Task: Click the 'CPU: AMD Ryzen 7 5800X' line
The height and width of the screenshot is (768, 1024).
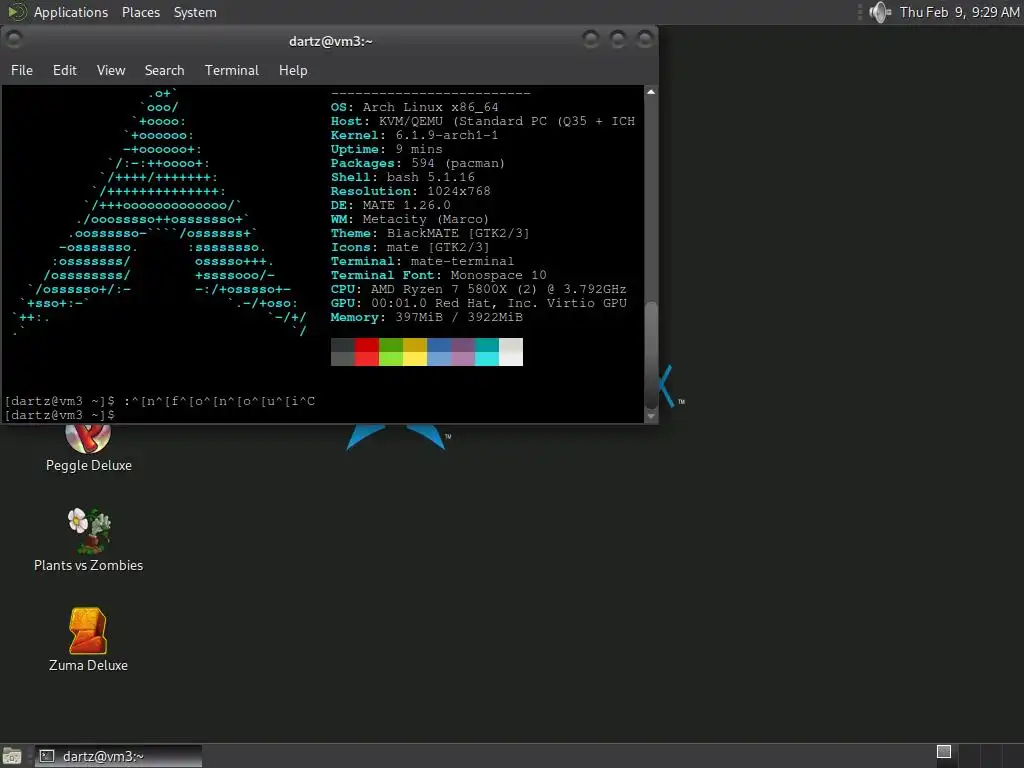Action: click(x=479, y=289)
